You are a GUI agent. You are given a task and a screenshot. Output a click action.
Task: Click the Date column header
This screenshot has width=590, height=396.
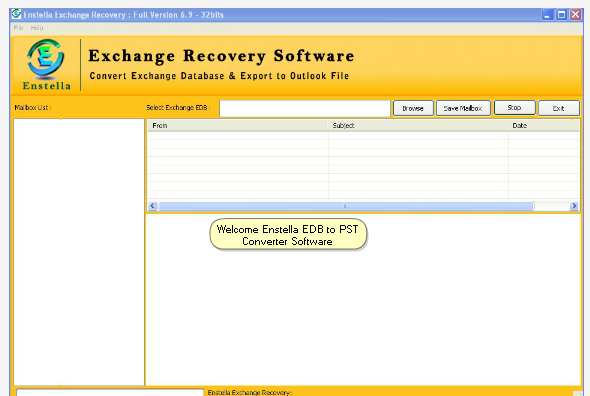544,126
